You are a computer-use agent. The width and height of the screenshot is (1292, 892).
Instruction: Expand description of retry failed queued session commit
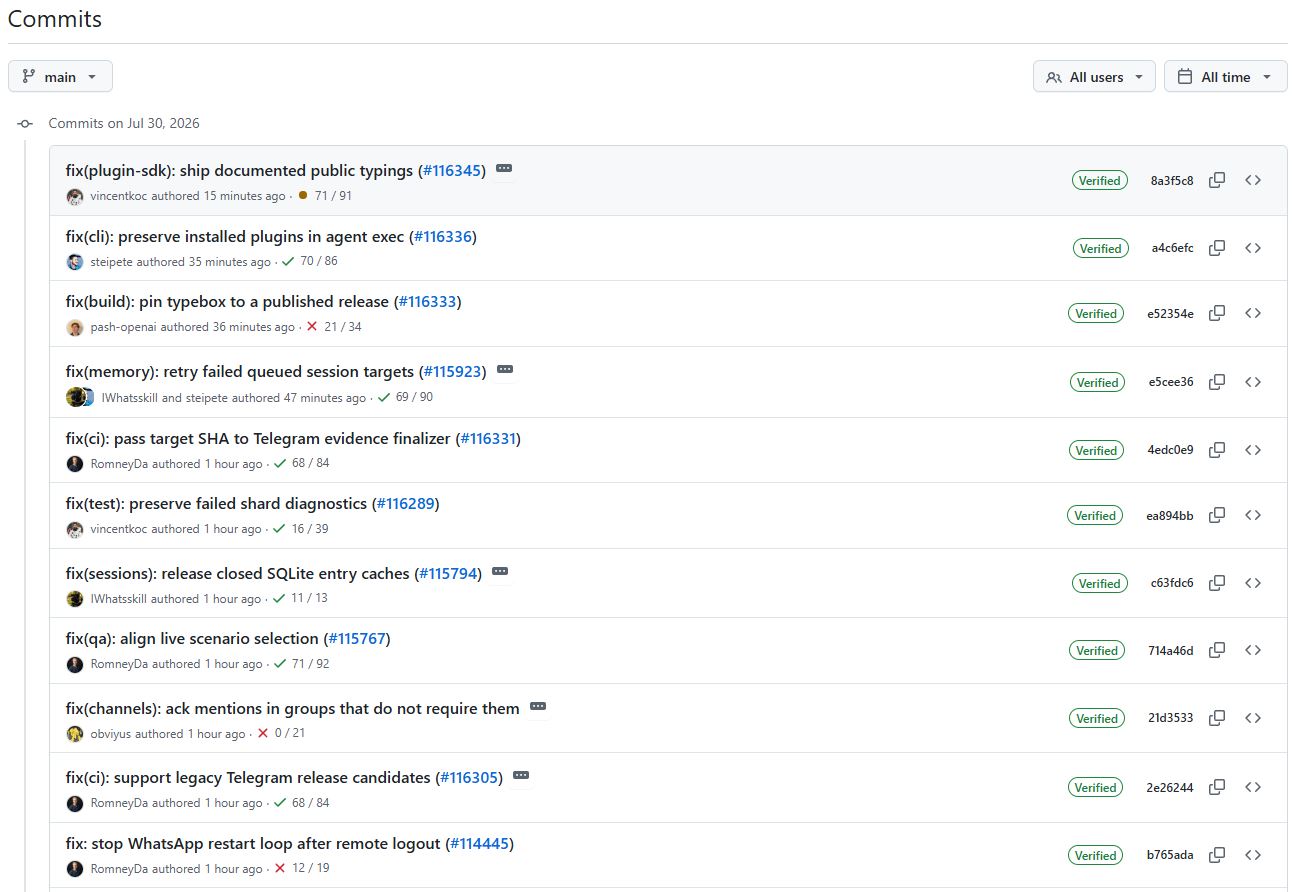pos(505,370)
